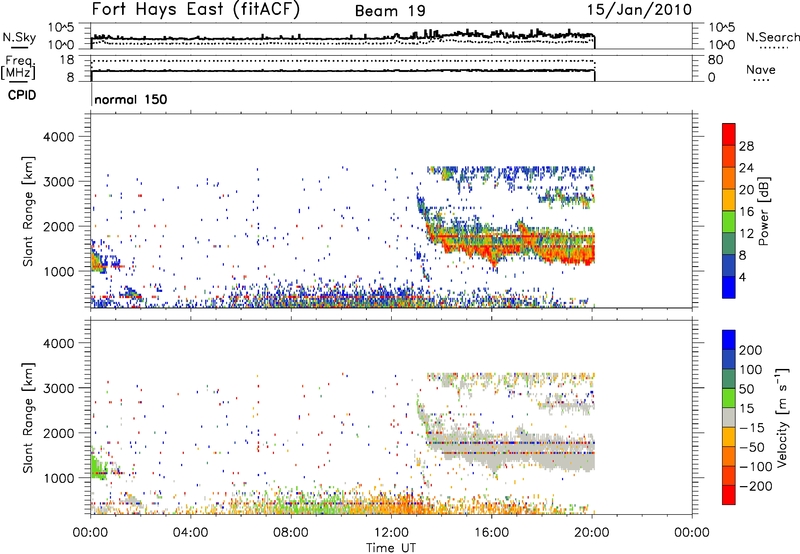Click the '18' tick on frequency axis
Image resolution: width=800 pixels, height=554 pixels.
(x=66, y=60)
